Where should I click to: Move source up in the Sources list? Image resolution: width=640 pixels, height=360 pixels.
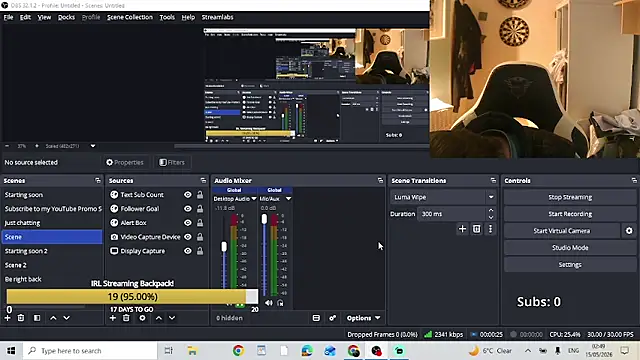158,318
